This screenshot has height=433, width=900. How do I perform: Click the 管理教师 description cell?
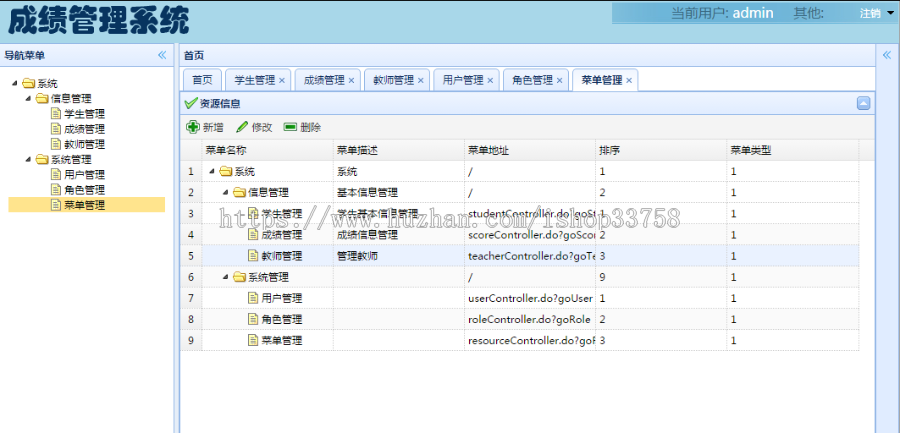point(399,256)
